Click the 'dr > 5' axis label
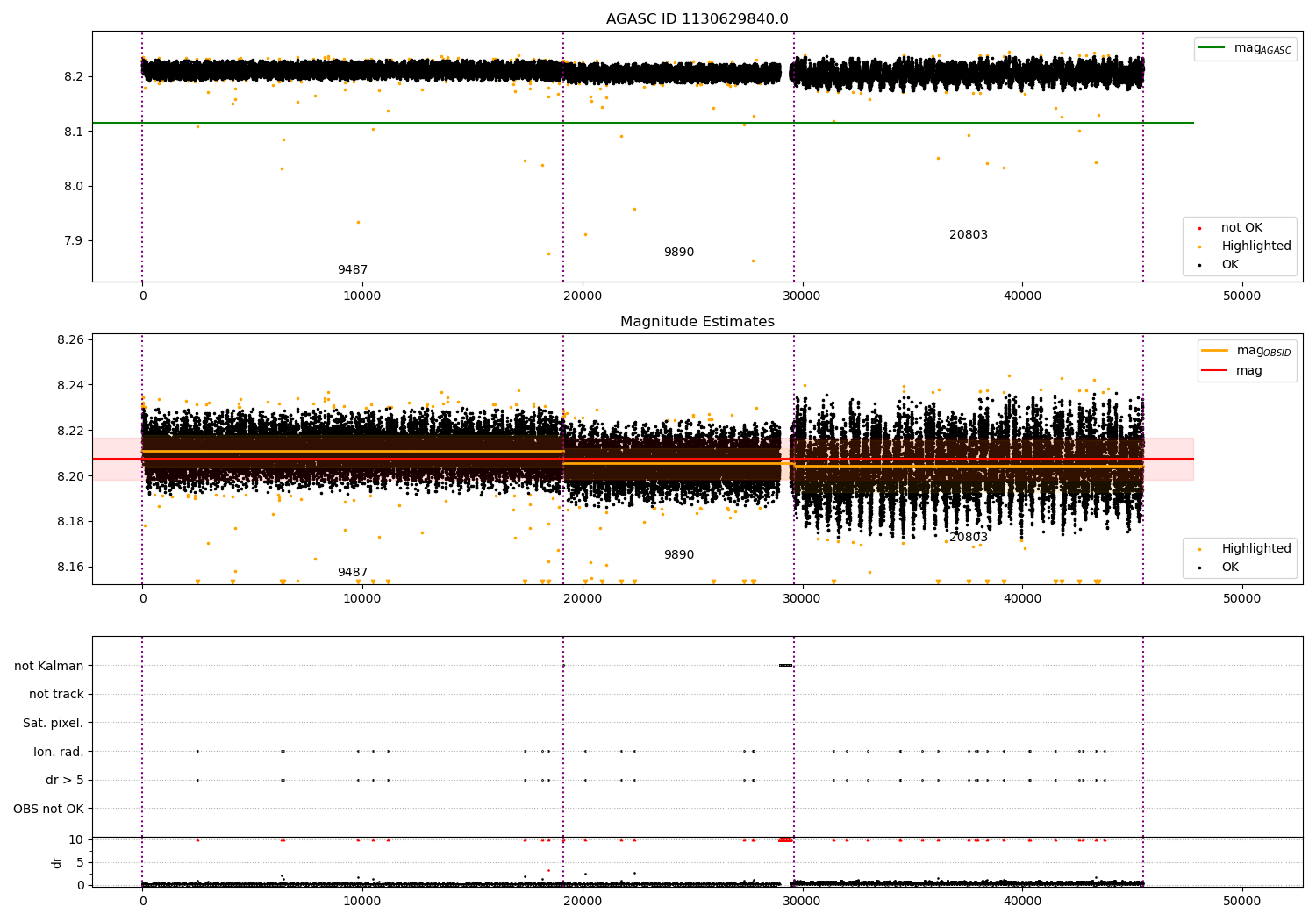Viewport: 1316px width, 921px height. (65, 781)
